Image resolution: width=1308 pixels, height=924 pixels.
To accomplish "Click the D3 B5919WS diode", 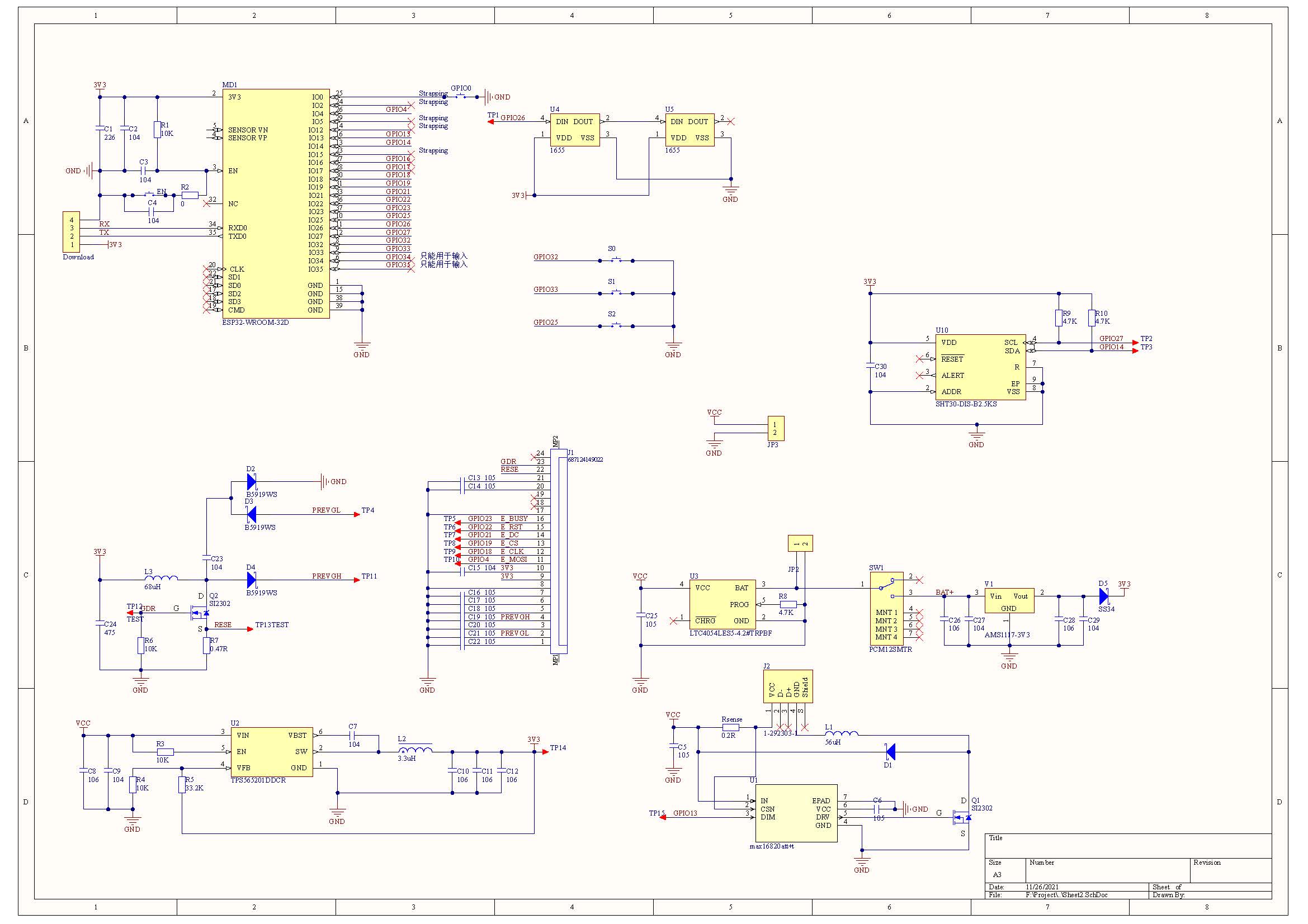I will pyautogui.click(x=251, y=515).
